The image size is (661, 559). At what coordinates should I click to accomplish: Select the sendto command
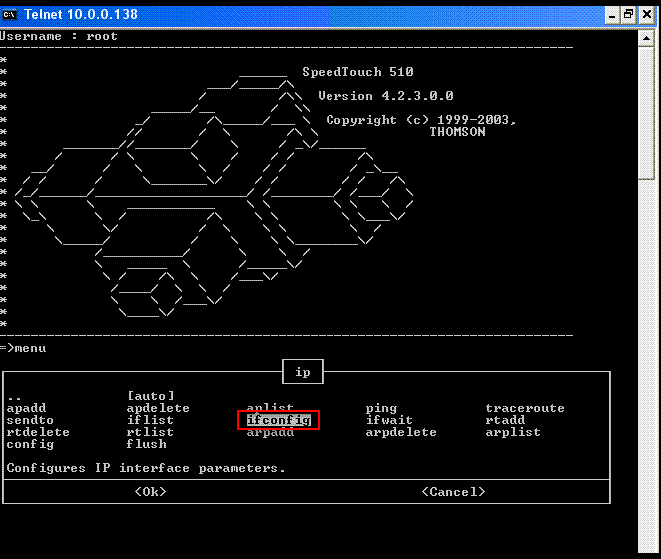(x=30, y=420)
